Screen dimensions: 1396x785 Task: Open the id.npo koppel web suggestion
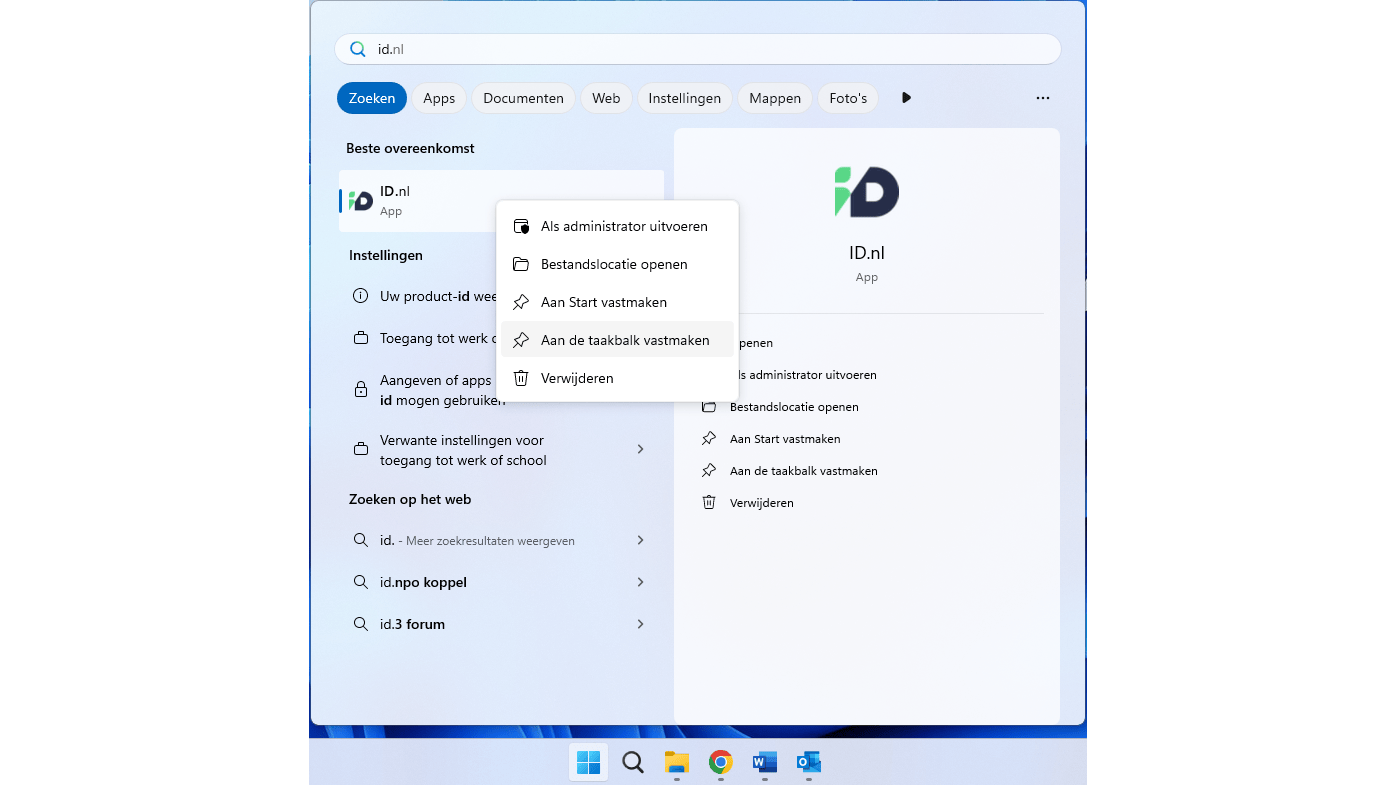click(x=501, y=582)
